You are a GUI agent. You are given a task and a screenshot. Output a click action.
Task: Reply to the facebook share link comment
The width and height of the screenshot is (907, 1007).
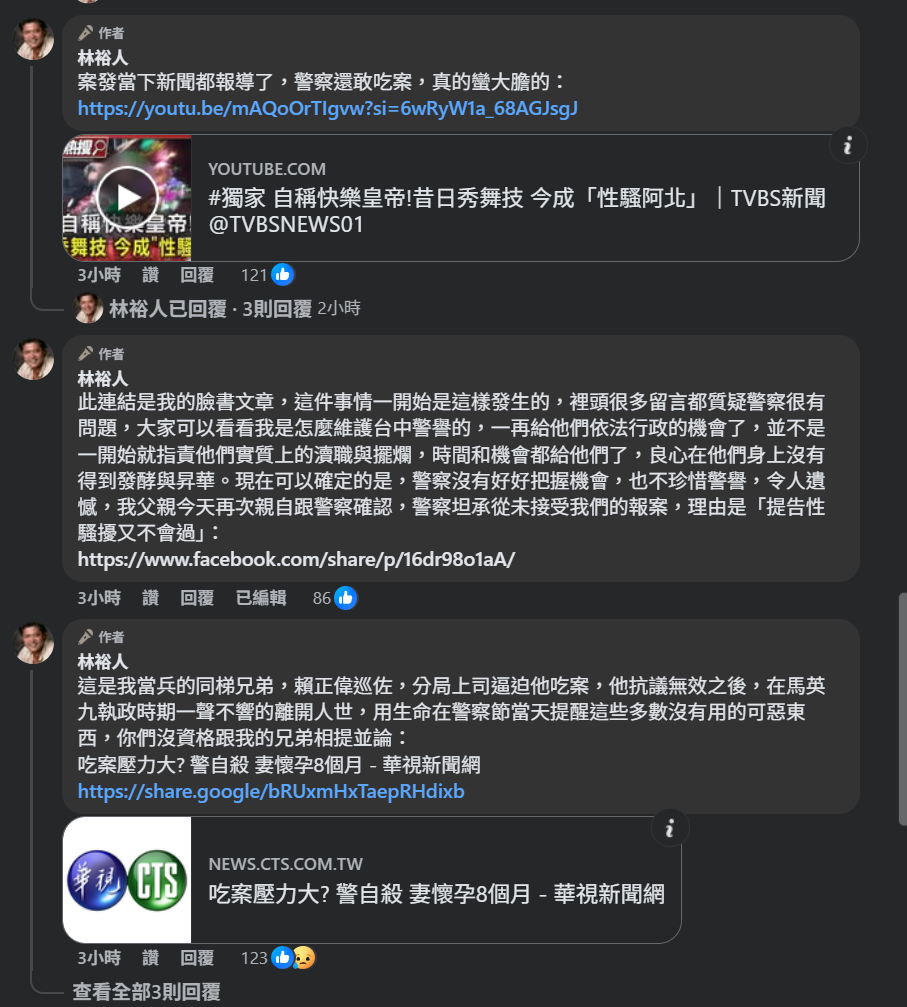[197, 598]
